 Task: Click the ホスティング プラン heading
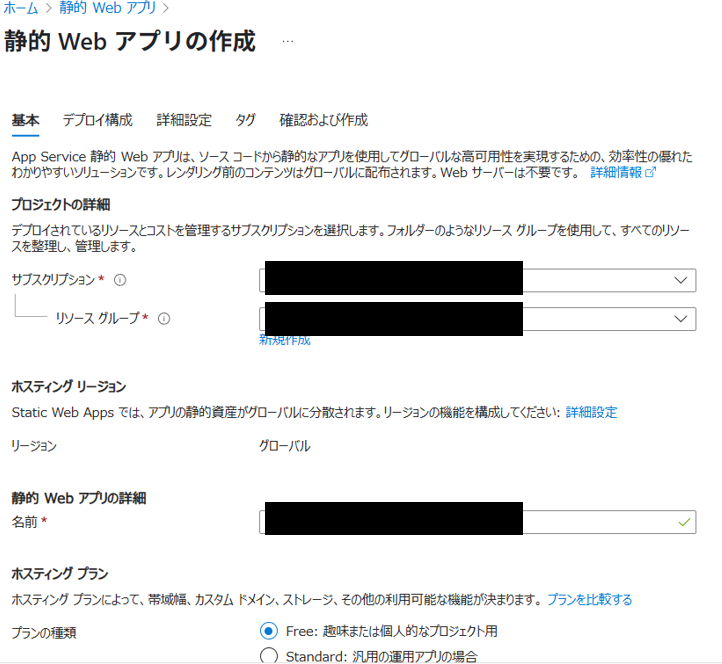coord(60,574)
